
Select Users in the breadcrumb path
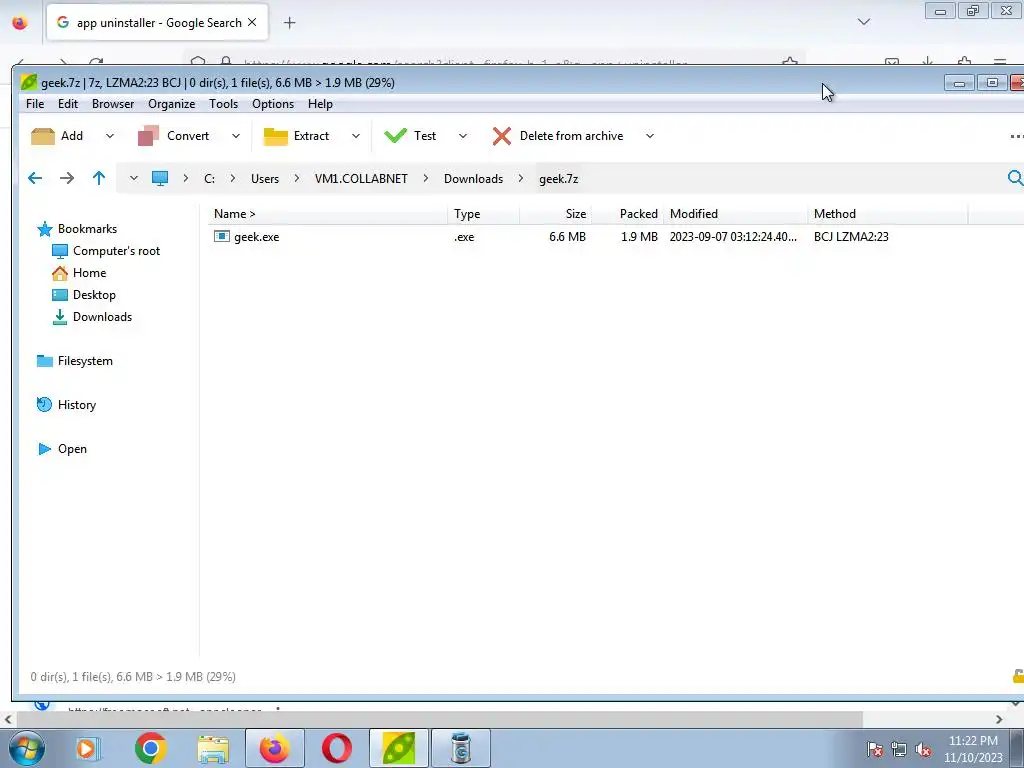tap(265, 179)
